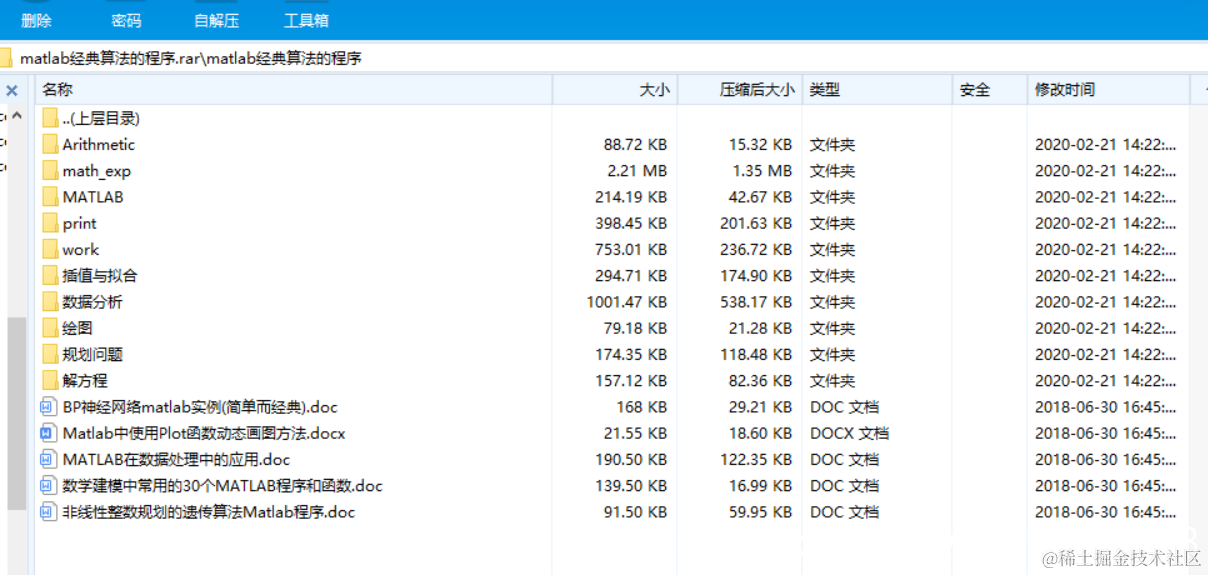Image resolution: width=1208 pixels, height=575 pixels.
Task: Click the 插值与拟合 folder icon
Action: [50, 275]
